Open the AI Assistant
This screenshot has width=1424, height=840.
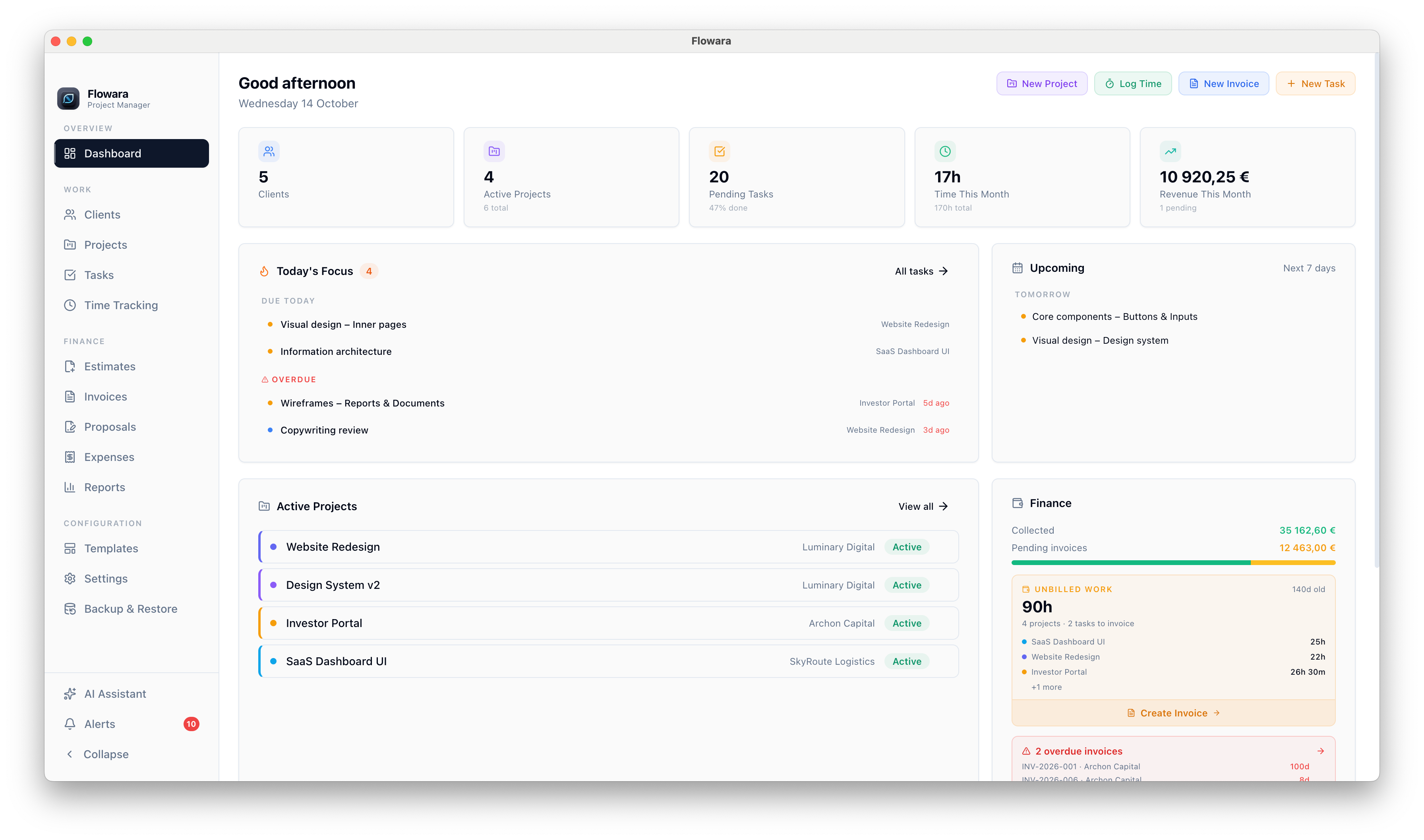pyautogui.click(x=131, y=694)
